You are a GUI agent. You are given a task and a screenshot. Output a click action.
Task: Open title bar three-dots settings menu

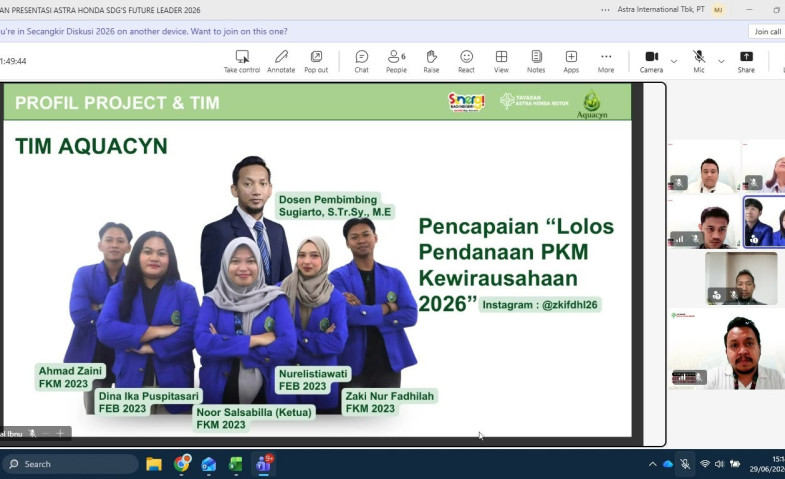click(605, 10)
